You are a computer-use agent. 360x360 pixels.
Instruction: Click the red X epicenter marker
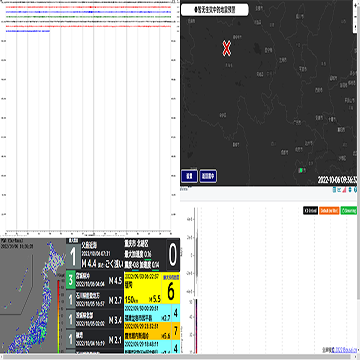point(227,49)
